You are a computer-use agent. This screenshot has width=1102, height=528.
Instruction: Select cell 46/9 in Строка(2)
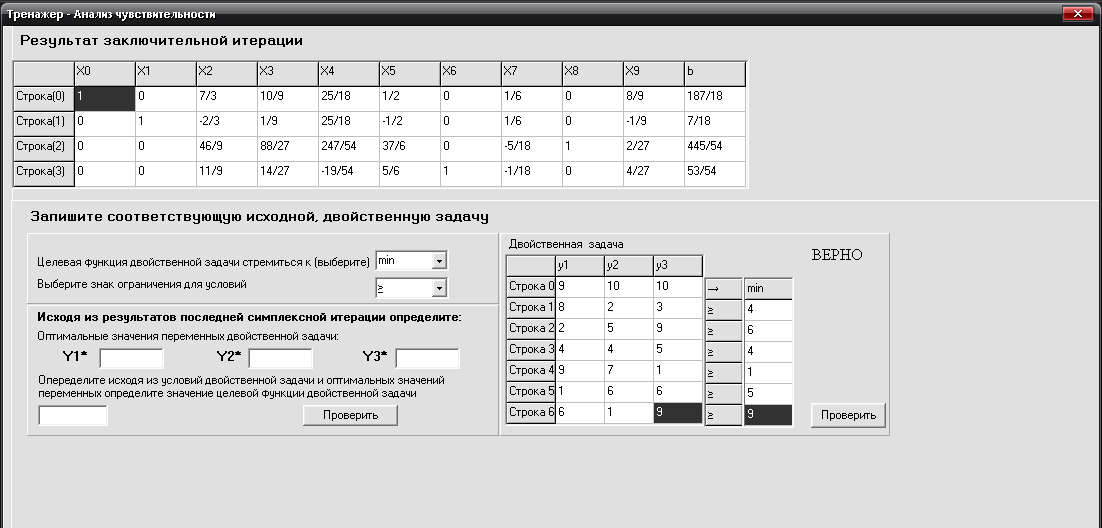tap(226, 149)
